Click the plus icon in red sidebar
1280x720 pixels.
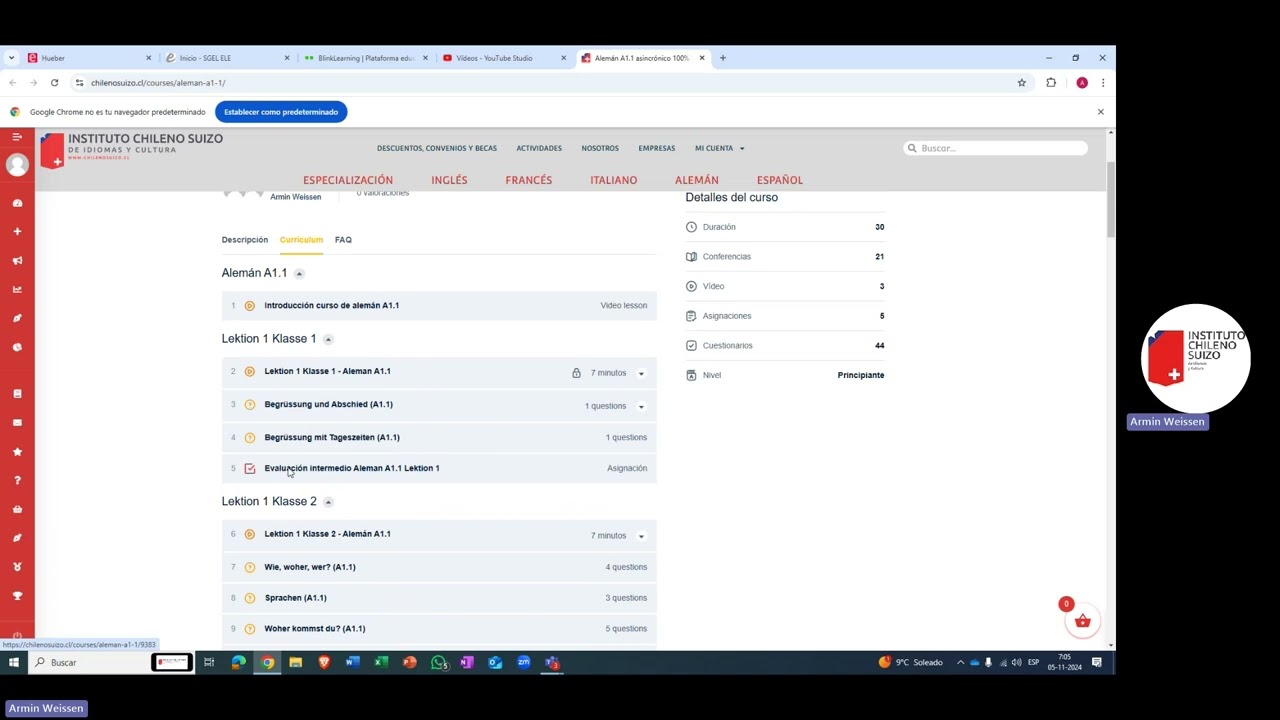[x=17, y=232]
